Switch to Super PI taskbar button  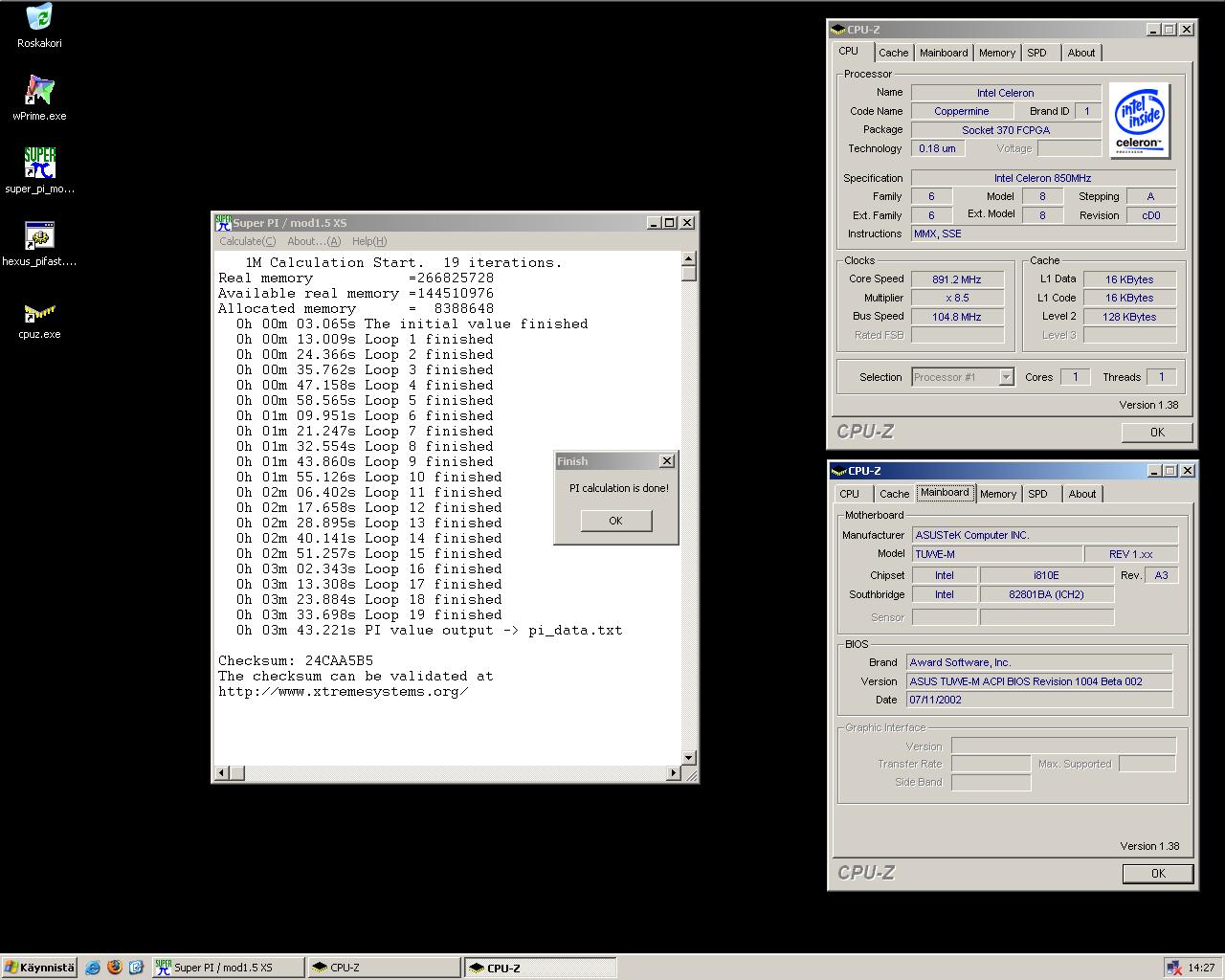click(228, 968)
